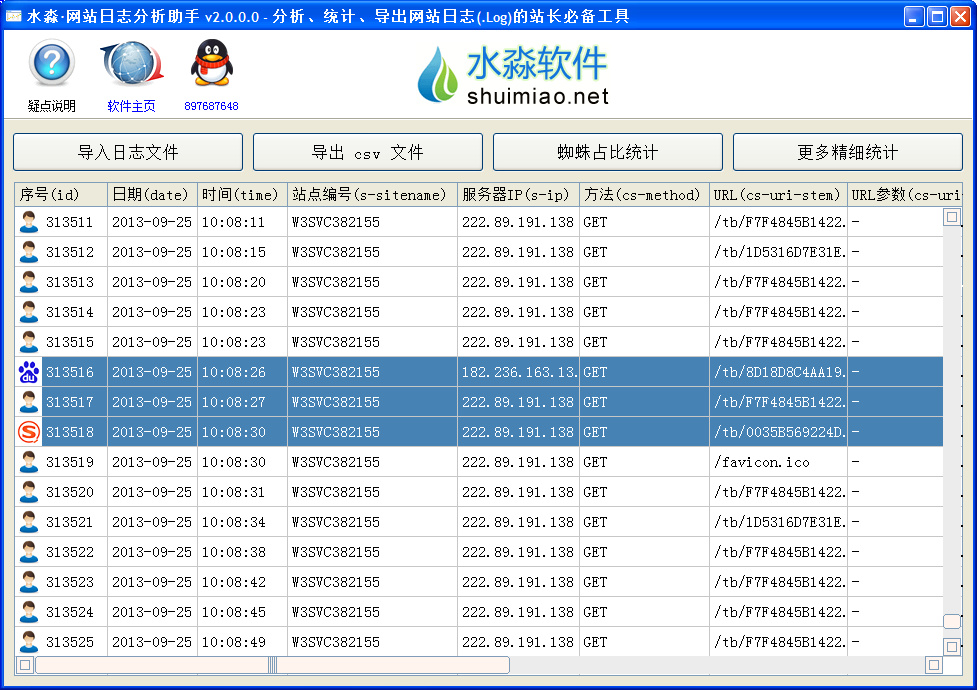Viewport: 977px width, 690px height.
Task: Sort by 日期(date) column header
Action: point(152,194)
